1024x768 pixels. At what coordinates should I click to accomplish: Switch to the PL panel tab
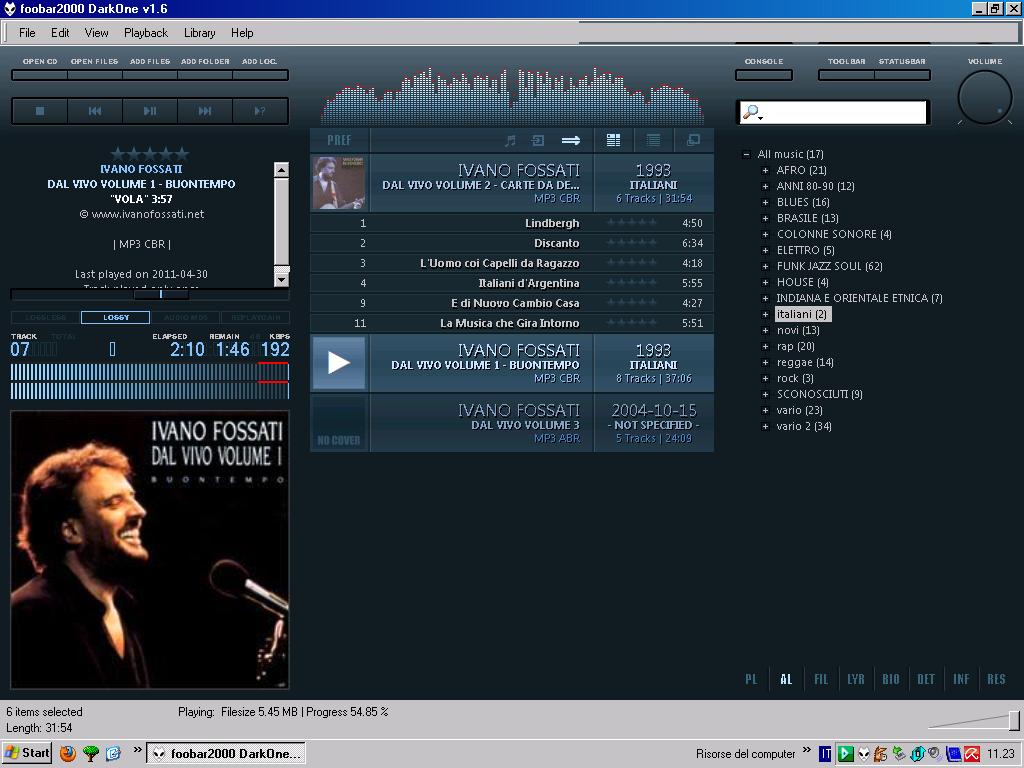[x=751, y=679]
